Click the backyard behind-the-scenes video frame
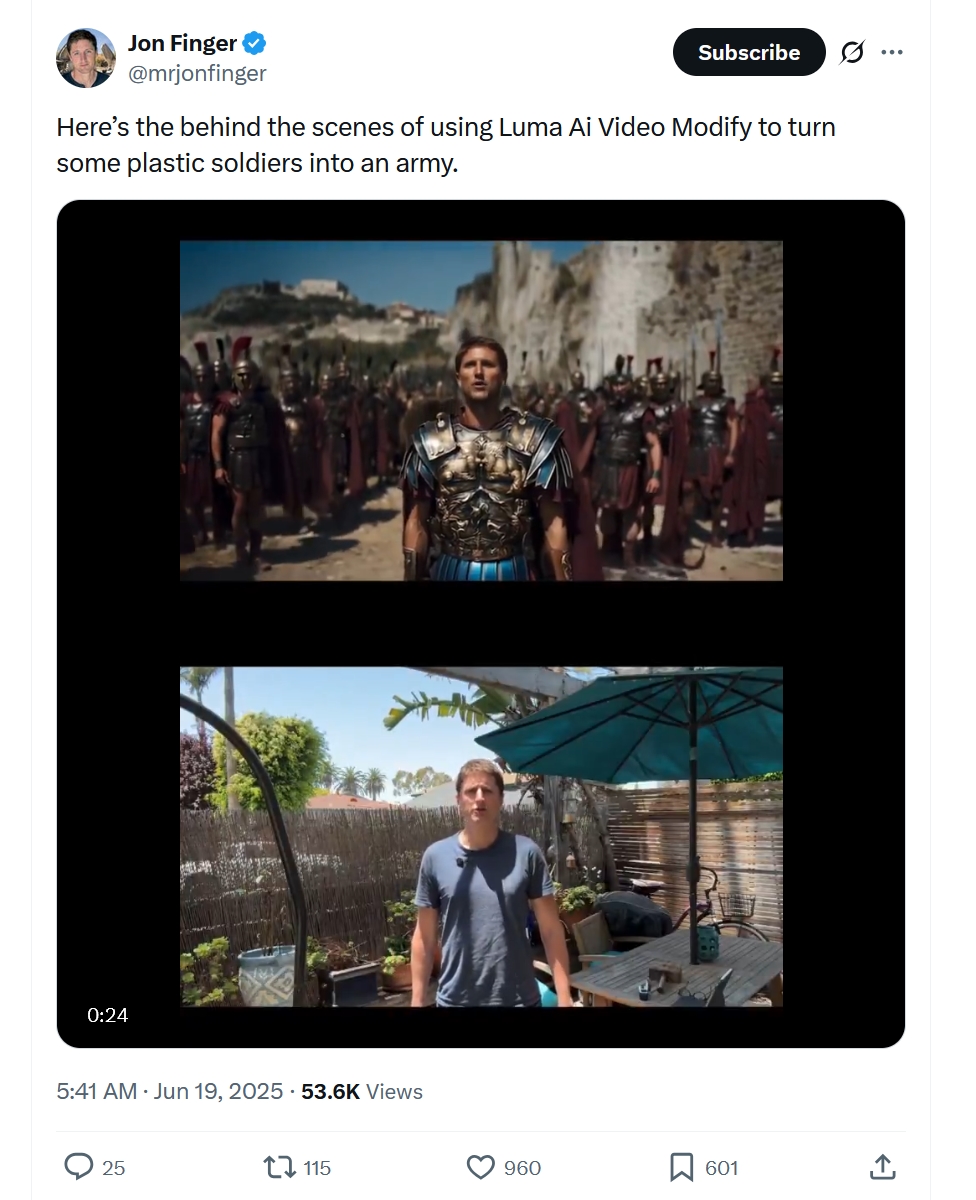Screen dimensions: 976x1200 [481, 836]
